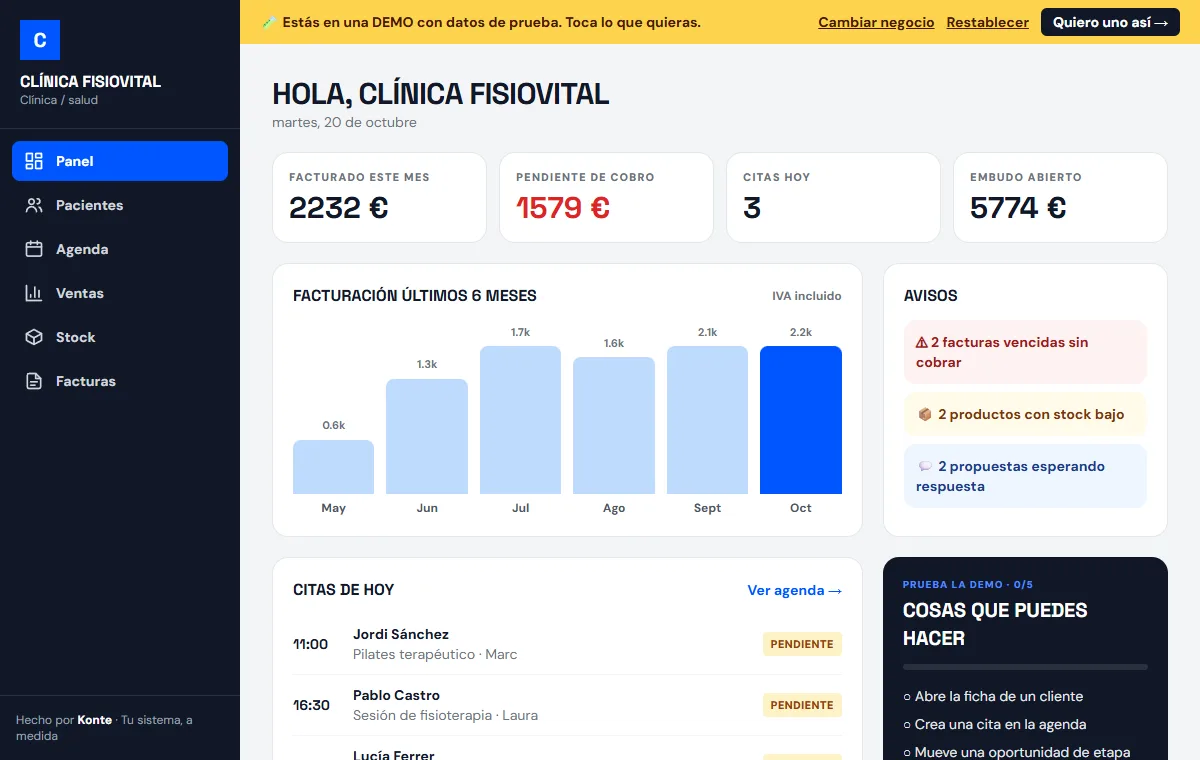Click 'Sesión de fisioterapia · Laura' text
The image size is (1200, 760).
coord(445,715)
